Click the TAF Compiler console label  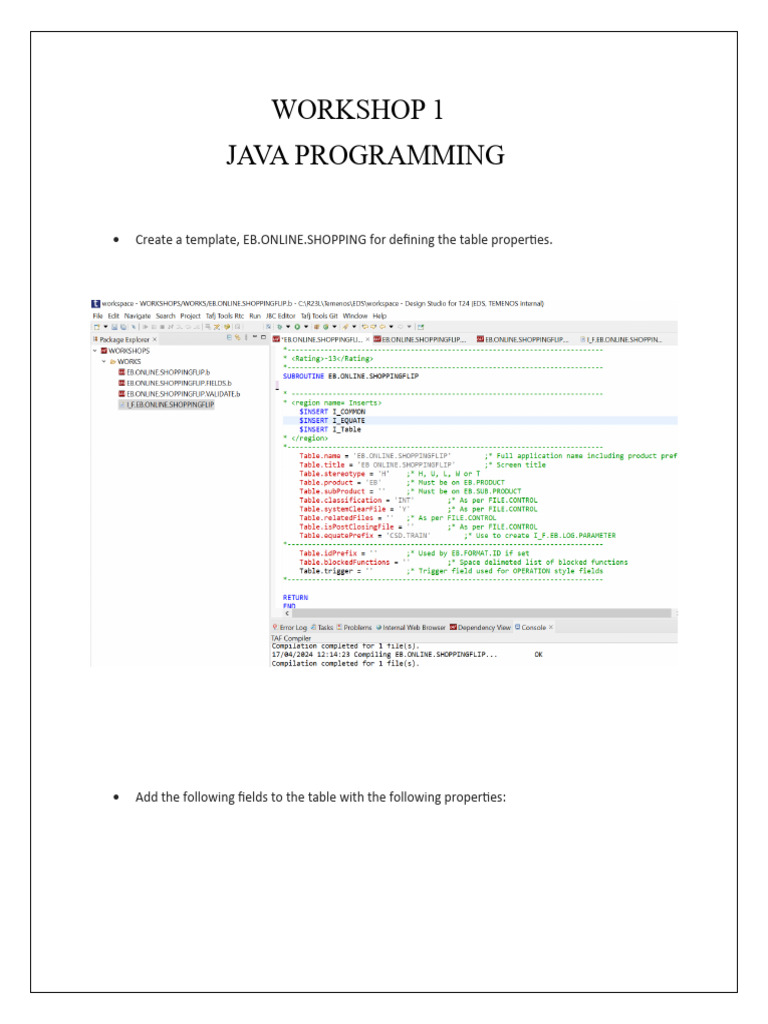click(x=291, y=638)
